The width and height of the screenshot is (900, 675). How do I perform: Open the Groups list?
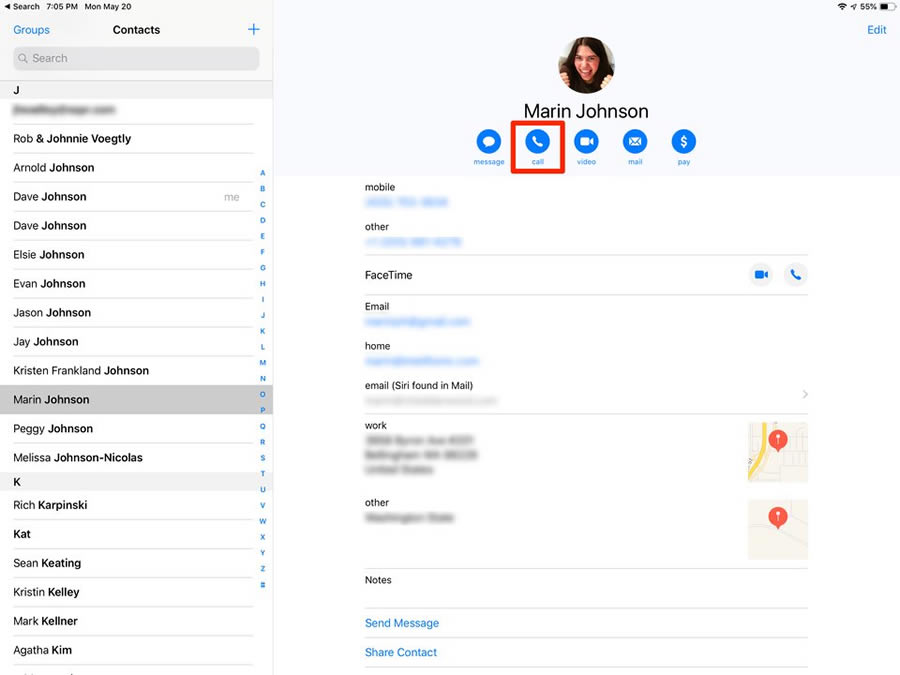31,30
